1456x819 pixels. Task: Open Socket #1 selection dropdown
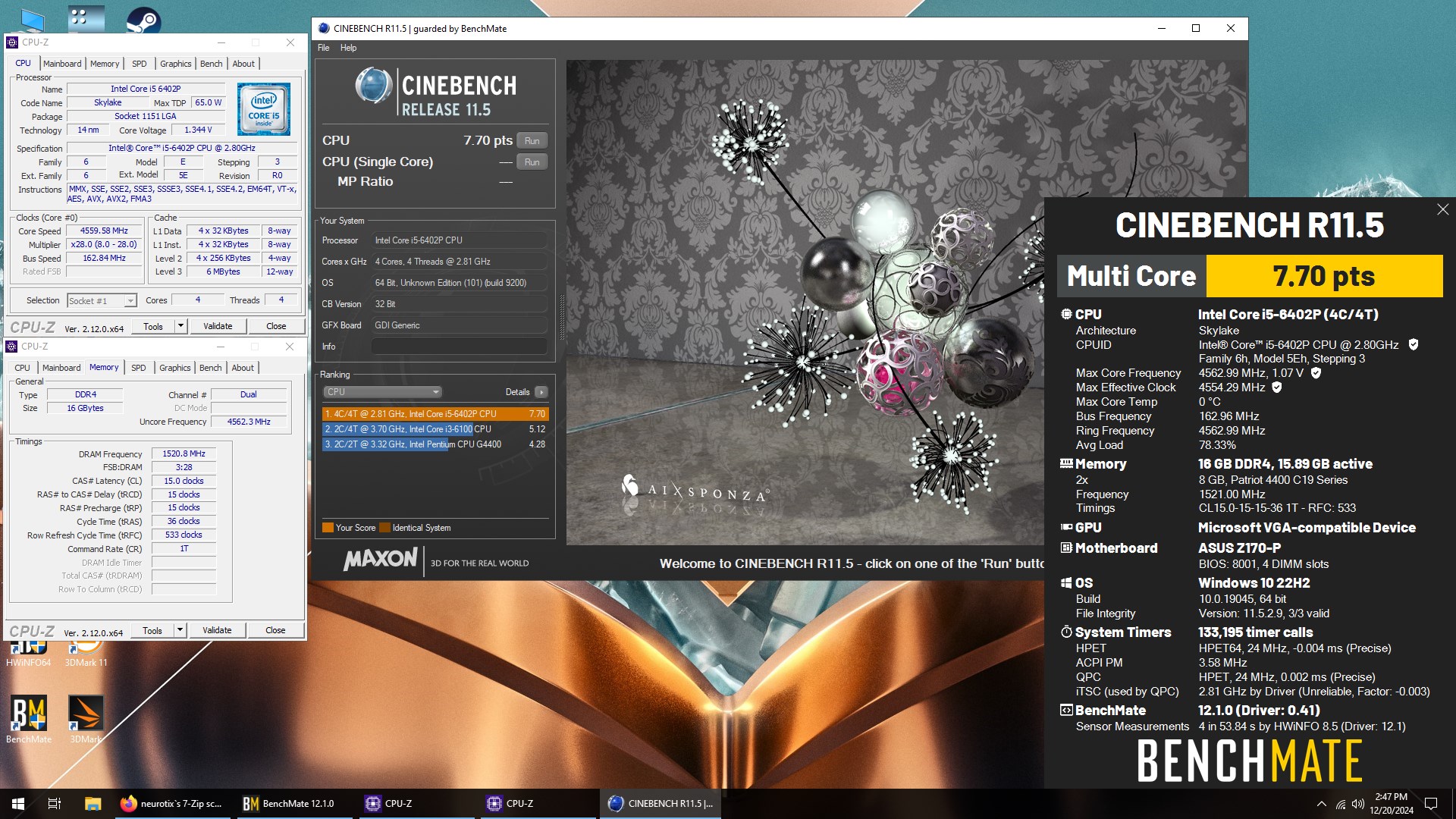(x=102, y=301)
